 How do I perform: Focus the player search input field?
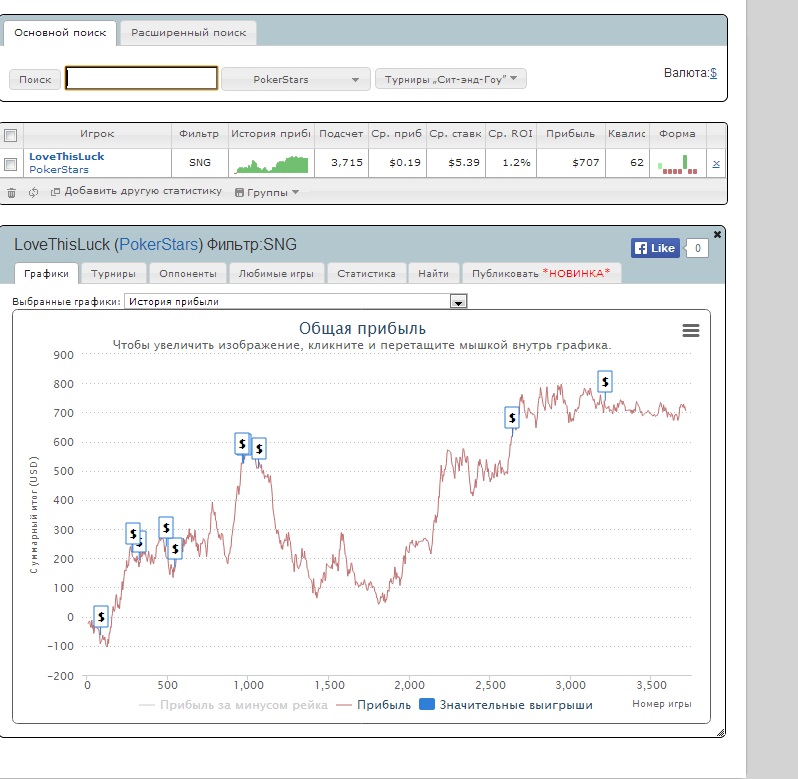pos(141,78)
